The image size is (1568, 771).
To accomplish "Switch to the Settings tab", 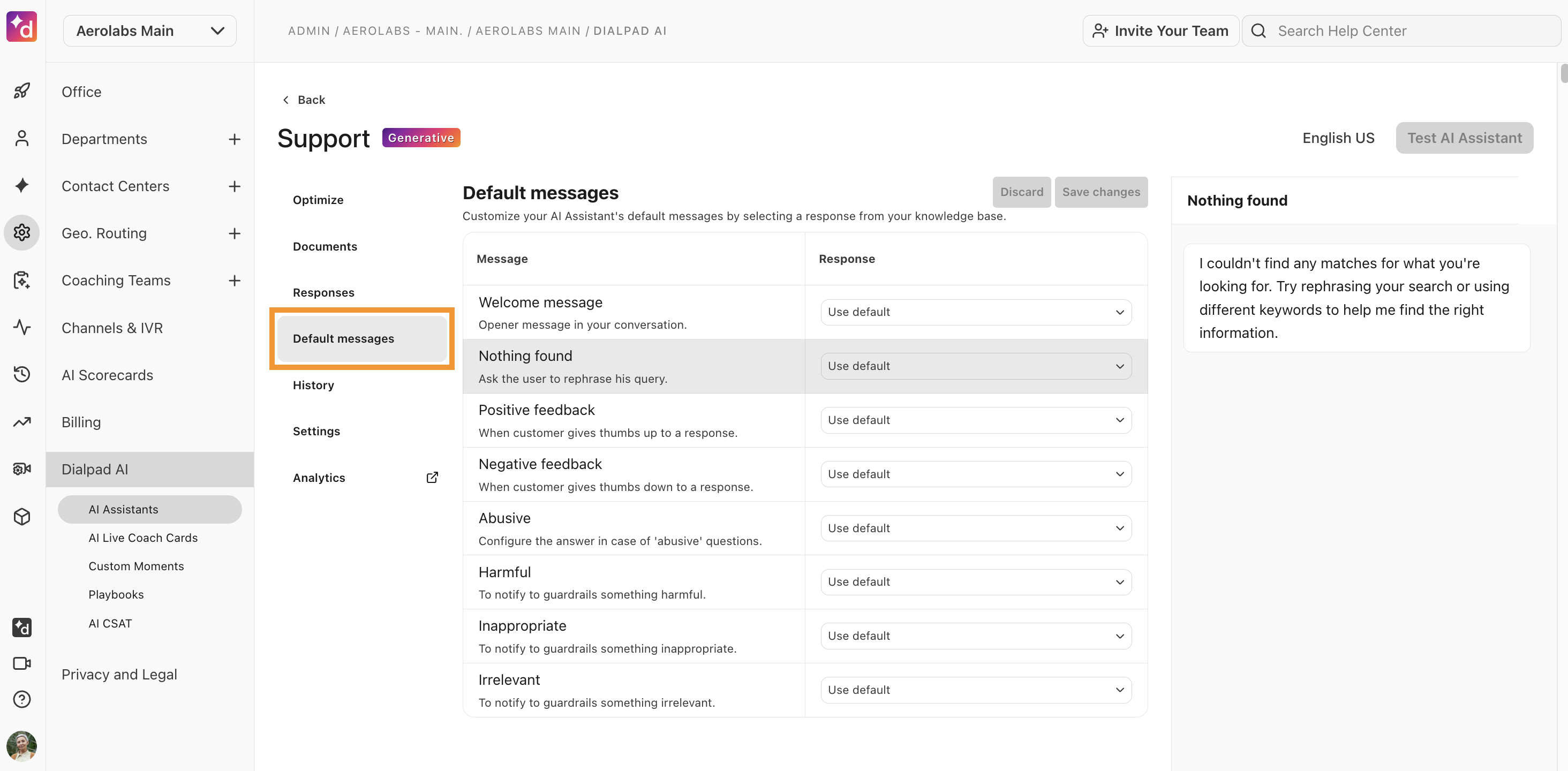I will (361, 432).
